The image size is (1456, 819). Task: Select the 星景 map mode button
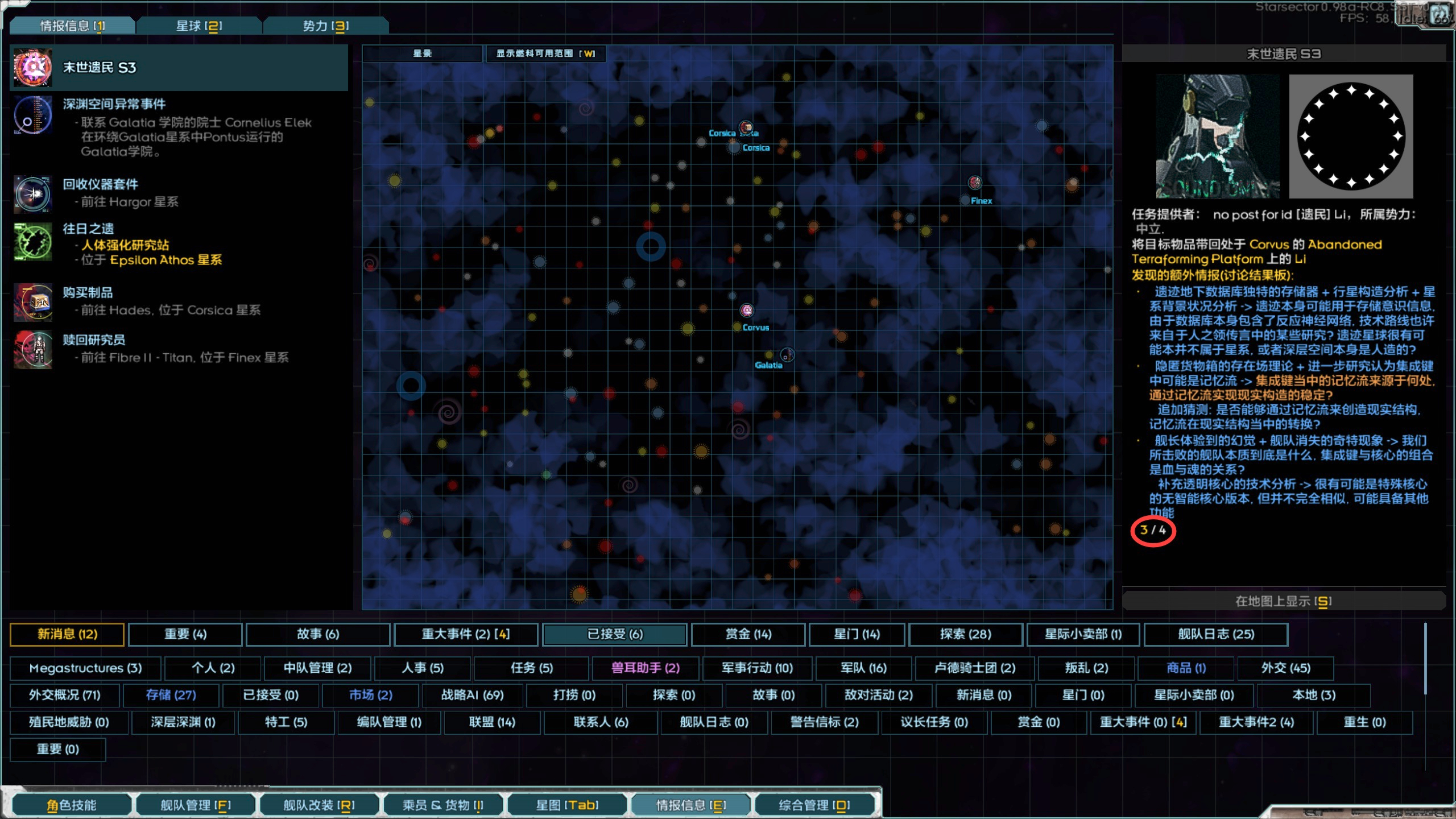click(x=422, y=53)
